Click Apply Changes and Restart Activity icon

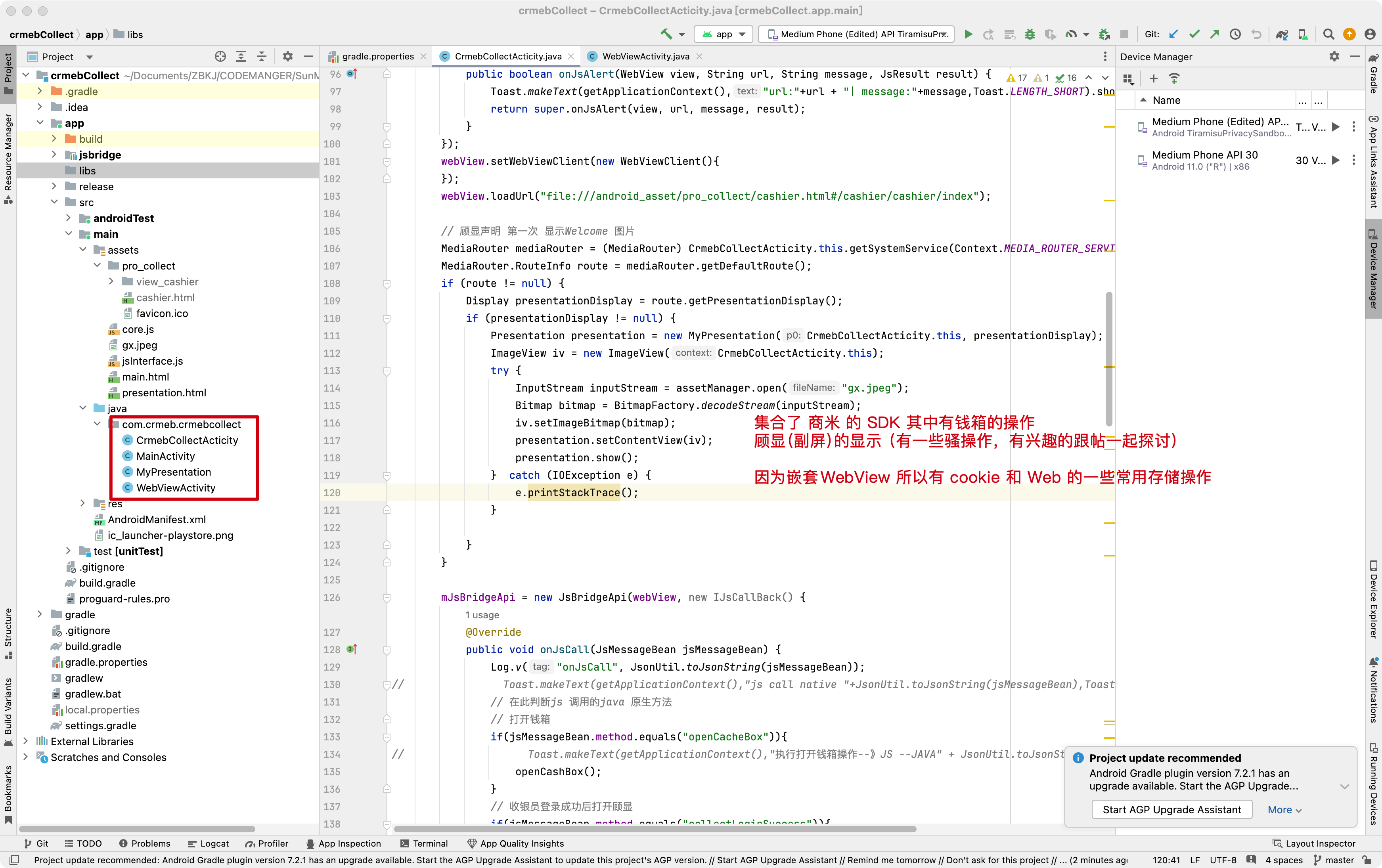[988, 34]
